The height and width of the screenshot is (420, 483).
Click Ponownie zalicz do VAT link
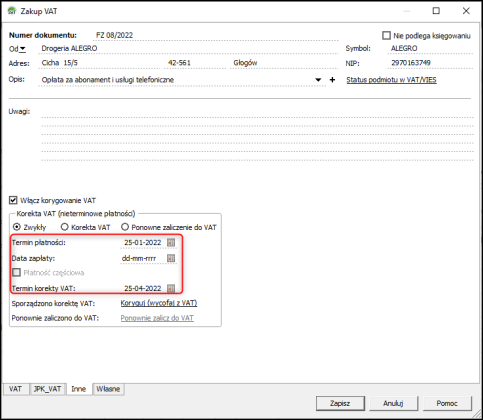(157, 318)
